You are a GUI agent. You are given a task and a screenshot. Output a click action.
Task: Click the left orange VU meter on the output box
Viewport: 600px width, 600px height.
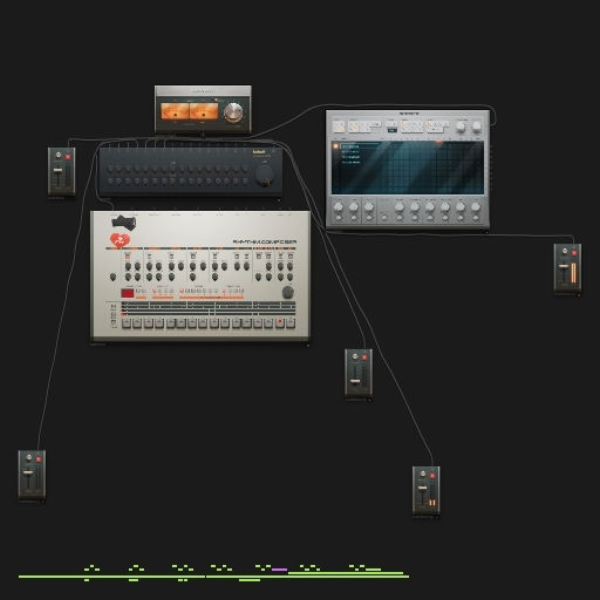[174, 111]
